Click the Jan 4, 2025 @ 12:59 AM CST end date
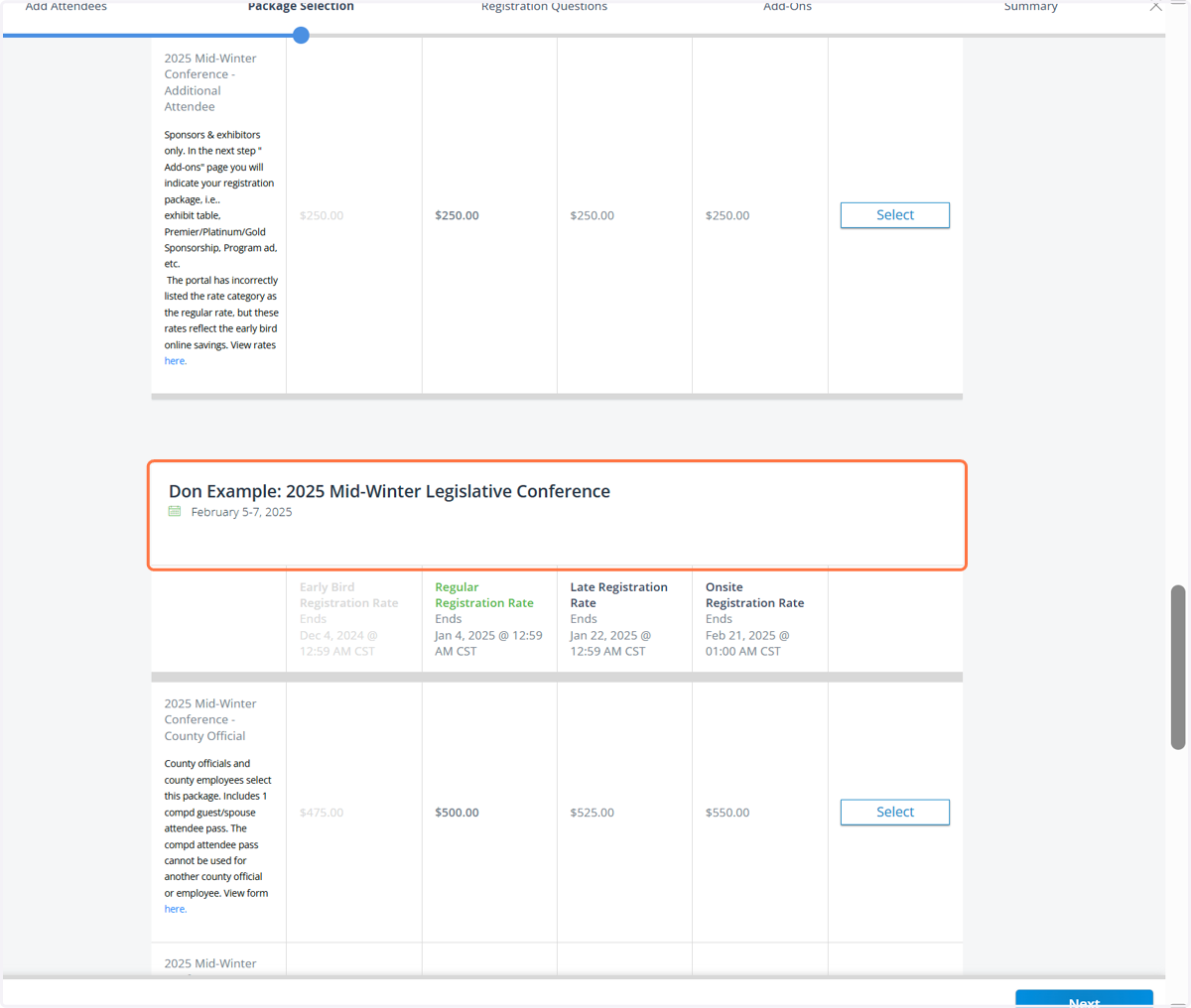The image size is (1191, 1008). click(488, 643)
